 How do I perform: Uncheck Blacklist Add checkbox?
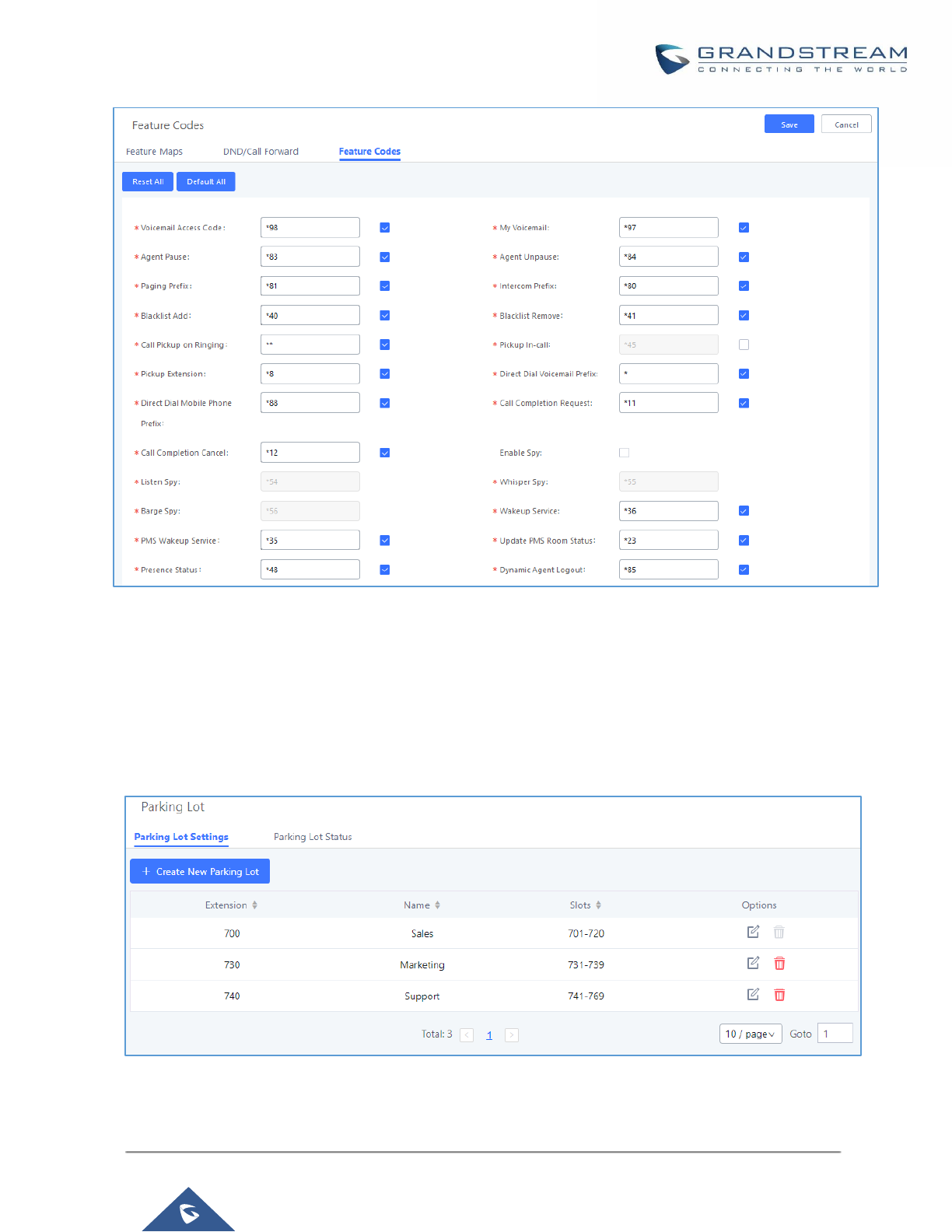point(385,316)
